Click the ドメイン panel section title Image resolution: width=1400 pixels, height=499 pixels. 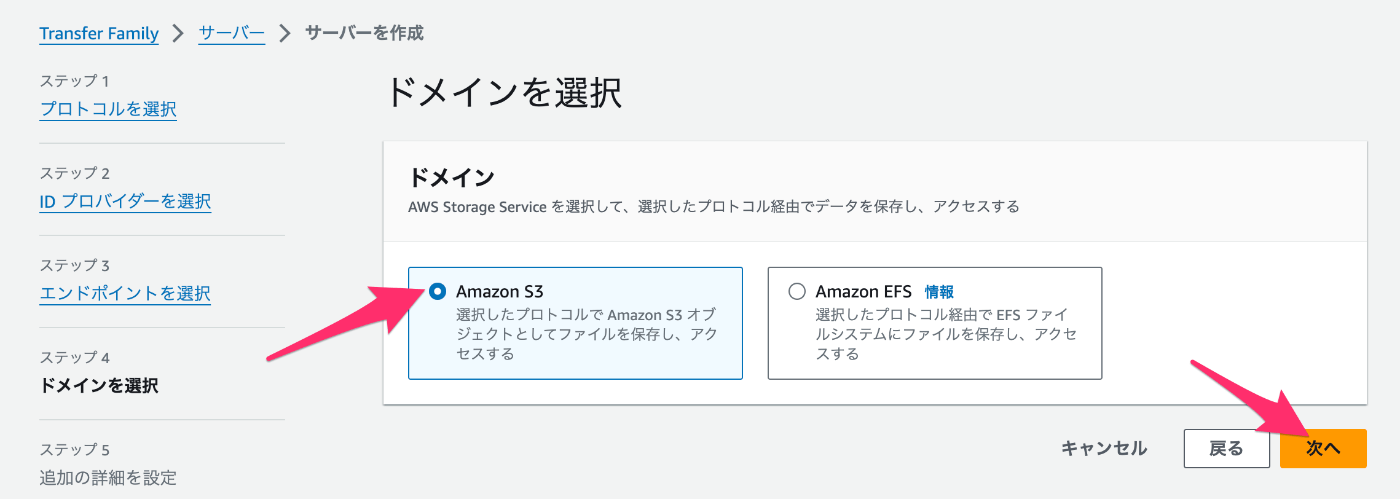click(x=451, y=178)
